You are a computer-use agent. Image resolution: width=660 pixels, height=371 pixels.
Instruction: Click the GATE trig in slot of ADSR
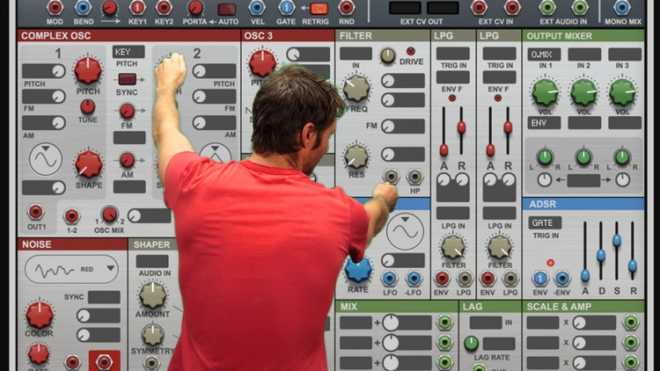coord(545,223)
